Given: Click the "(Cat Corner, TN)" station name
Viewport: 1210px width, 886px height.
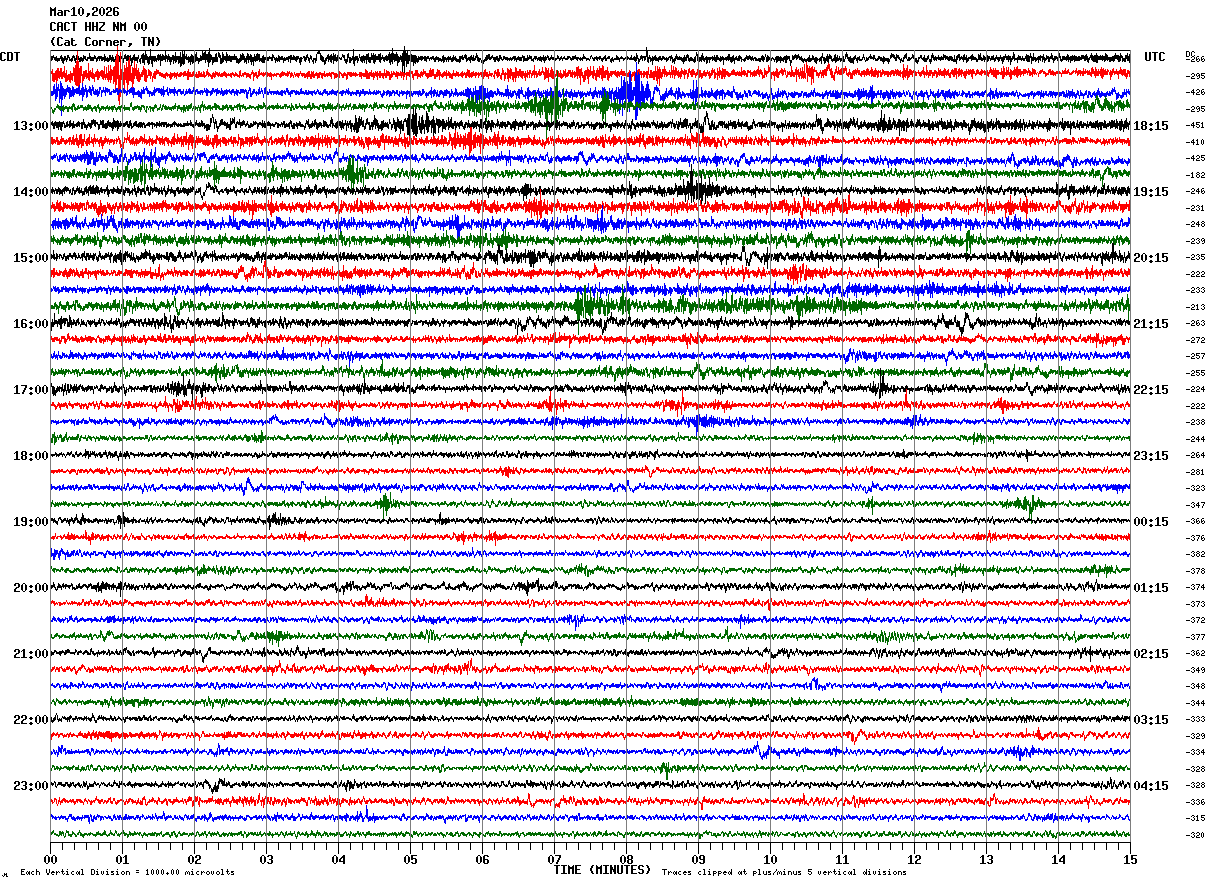Looking at the screenshot, I should pyautogui.click(x=105, y=42).
